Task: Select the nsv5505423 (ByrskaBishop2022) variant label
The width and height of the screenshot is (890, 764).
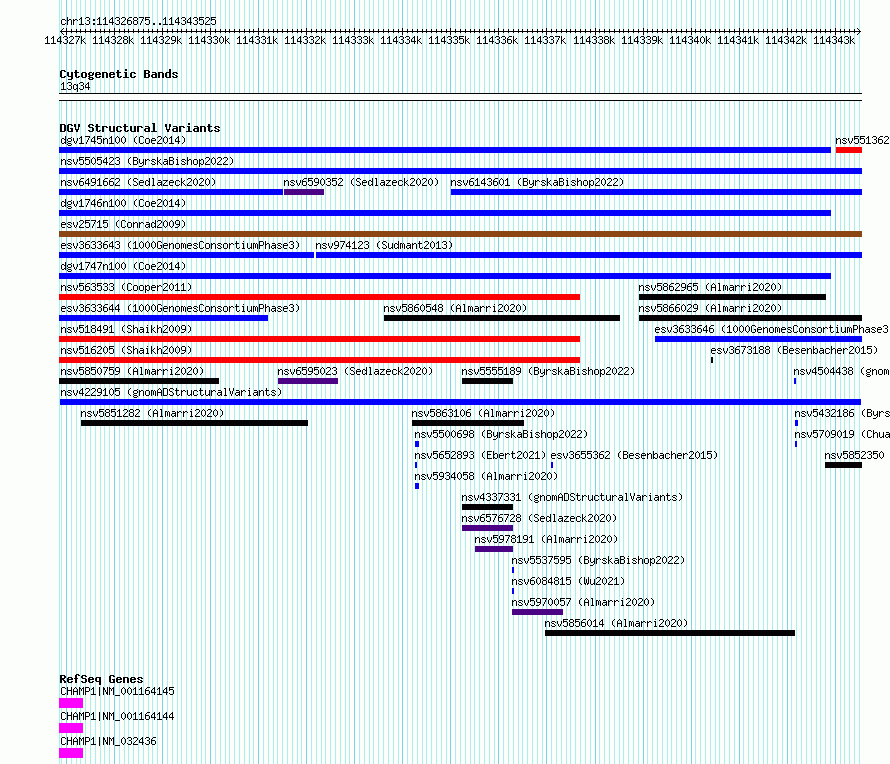Action: (x=147, y=161)
